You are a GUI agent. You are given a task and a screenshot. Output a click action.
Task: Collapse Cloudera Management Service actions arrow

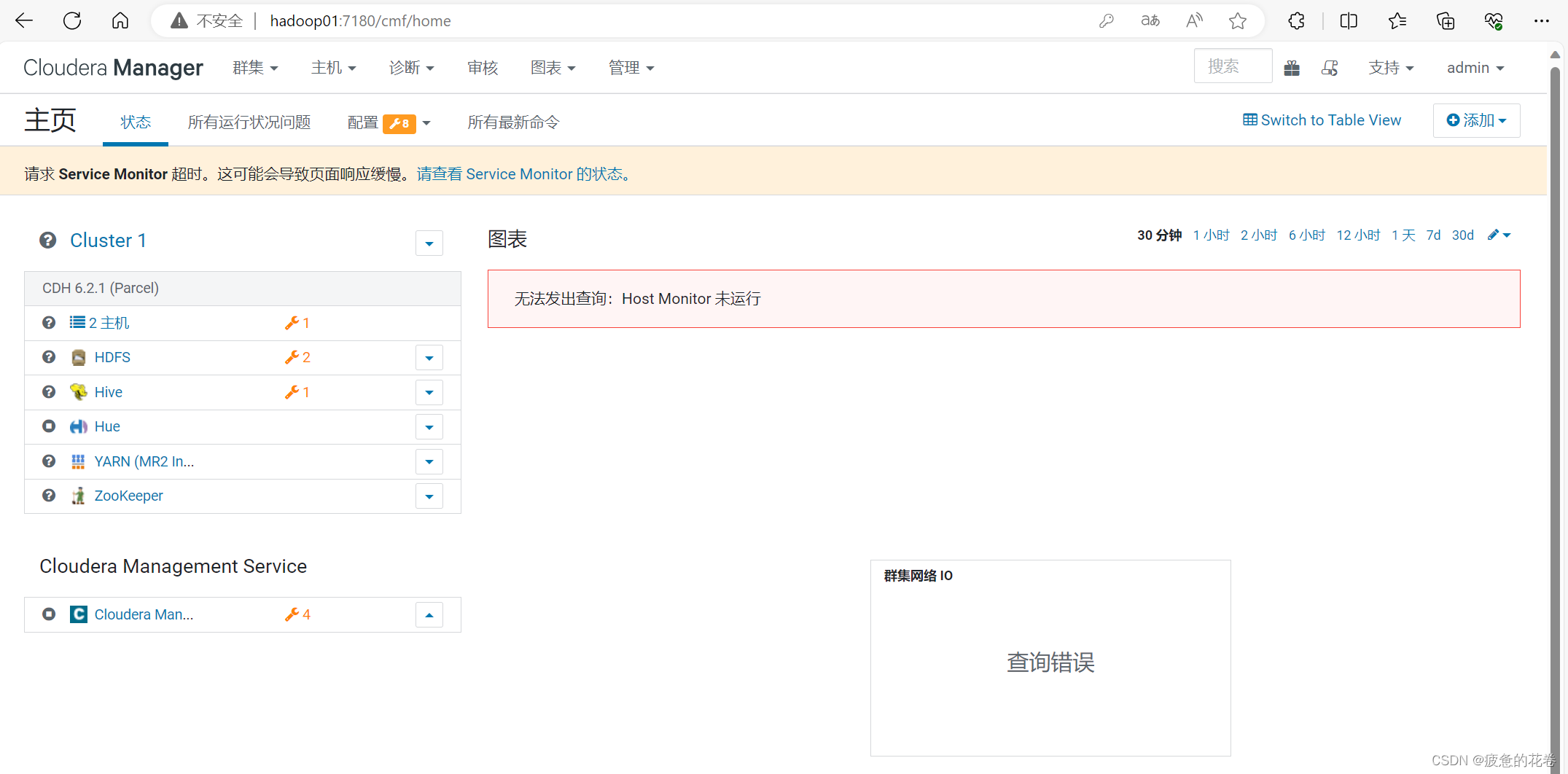[429, 615]
